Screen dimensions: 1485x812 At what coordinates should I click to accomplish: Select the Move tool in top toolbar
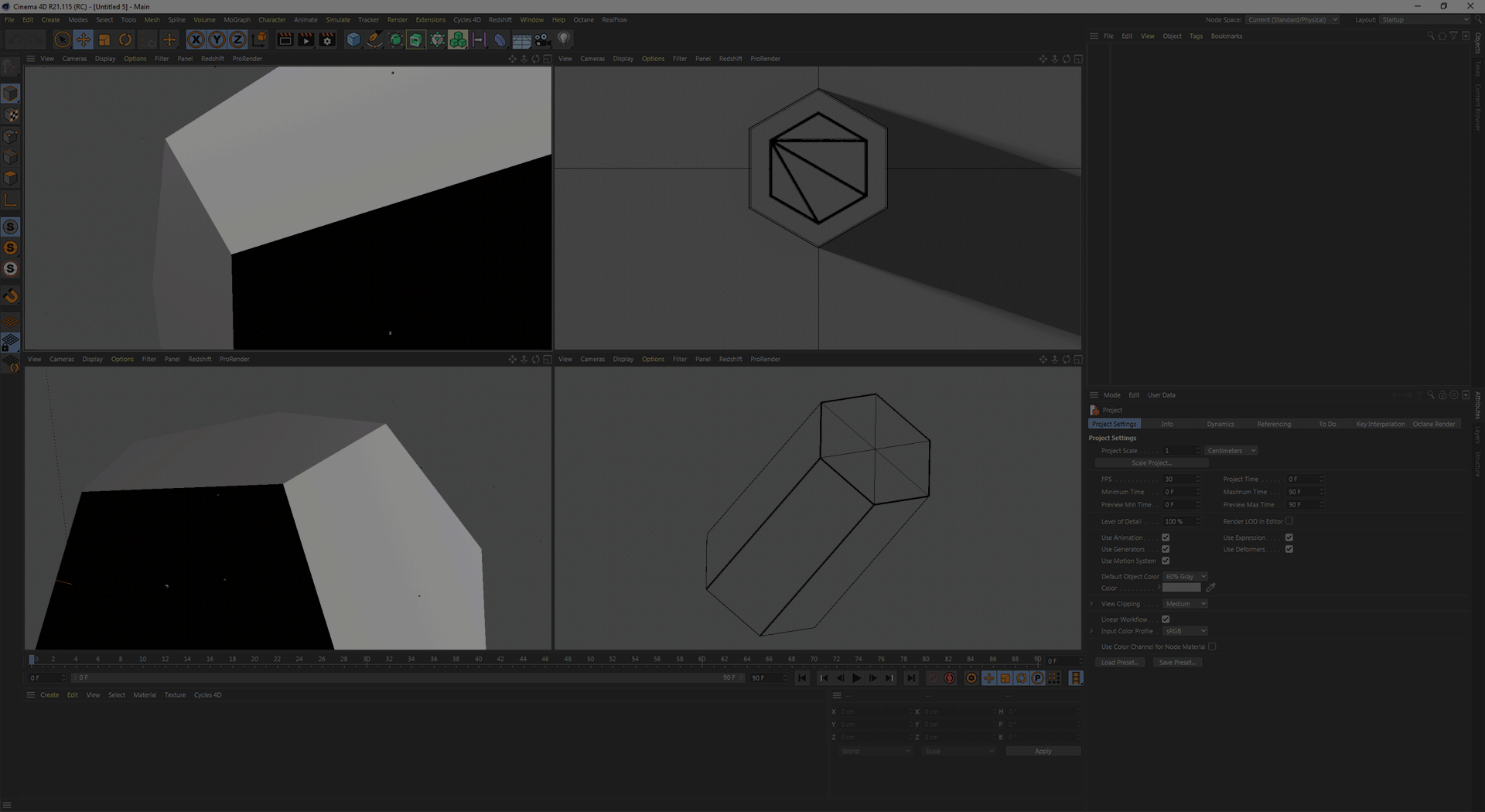click(83, 39)
